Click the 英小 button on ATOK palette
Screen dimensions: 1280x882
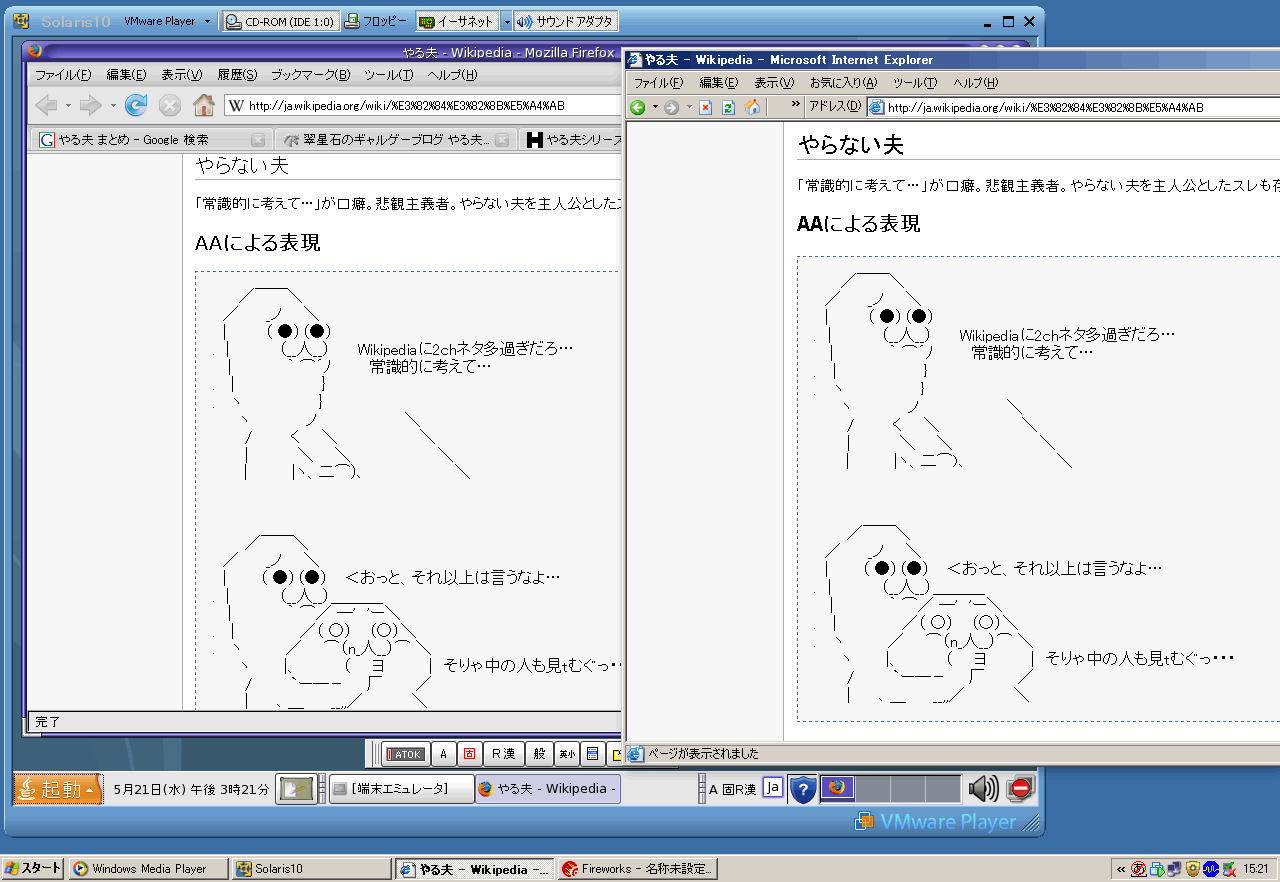pos(567,754)
